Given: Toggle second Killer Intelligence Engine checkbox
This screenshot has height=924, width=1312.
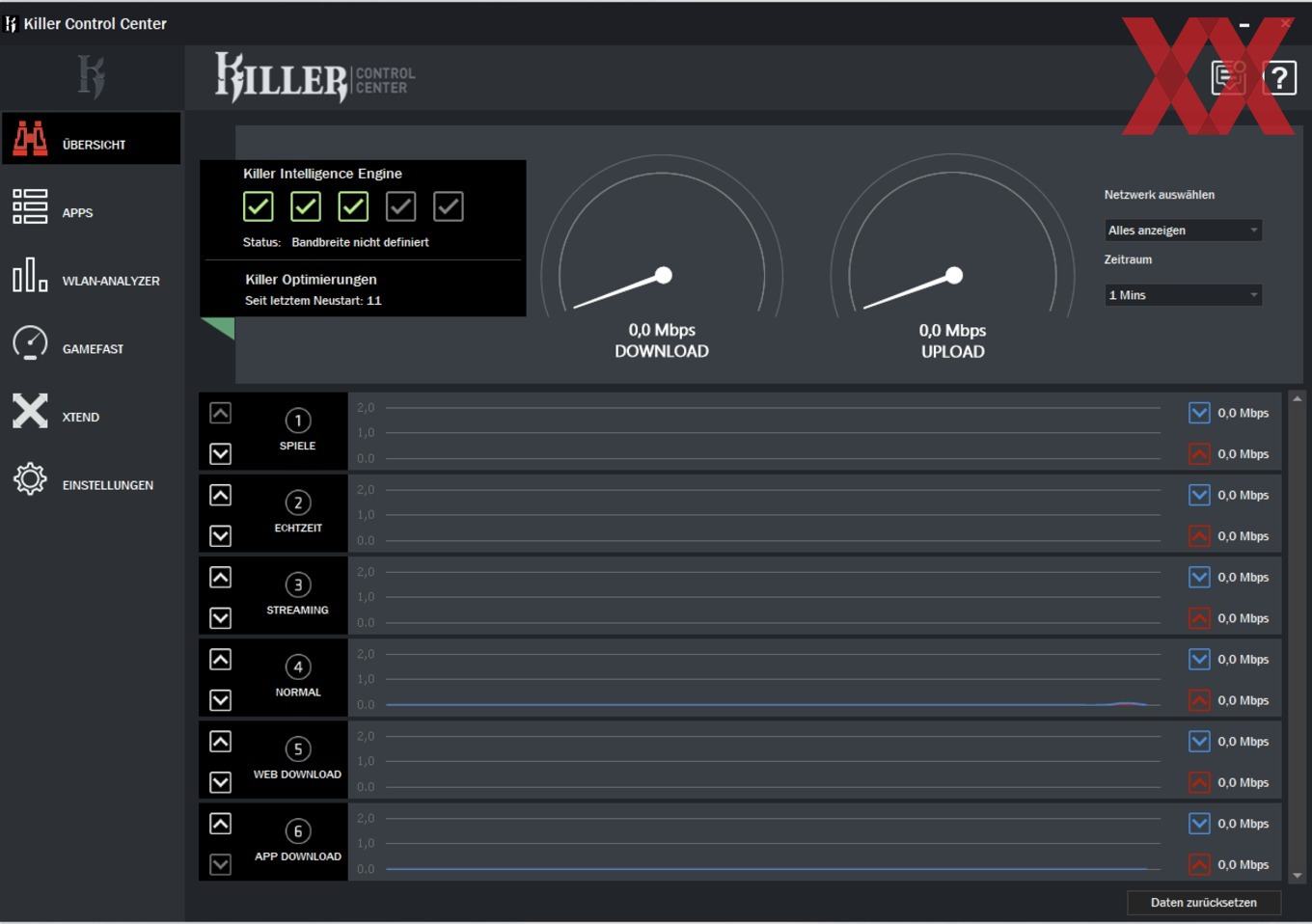Looking at the screenshot, I should (x=306, y=206).
